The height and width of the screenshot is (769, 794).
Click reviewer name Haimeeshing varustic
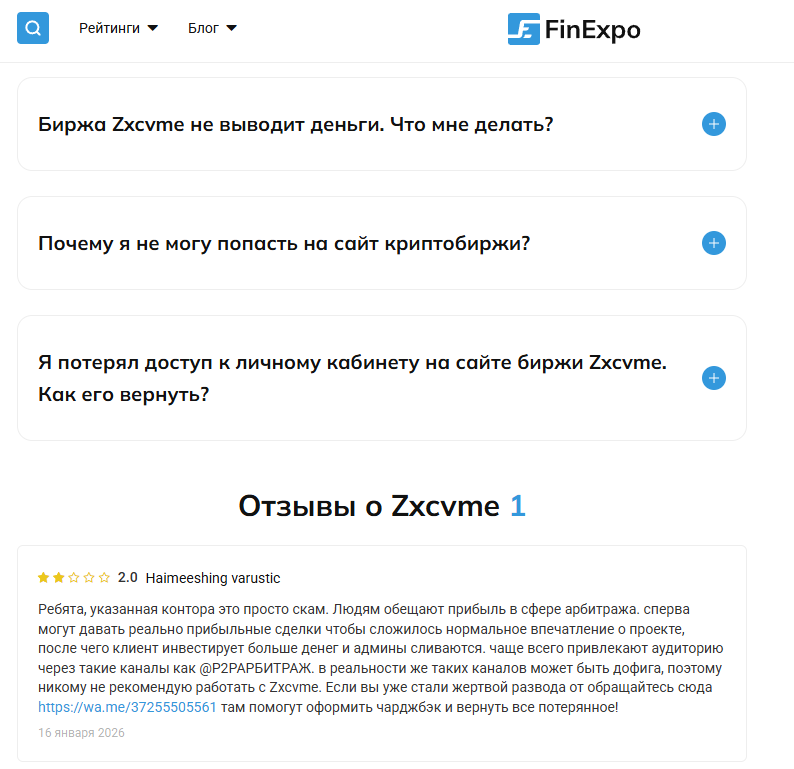pos(212,578)
